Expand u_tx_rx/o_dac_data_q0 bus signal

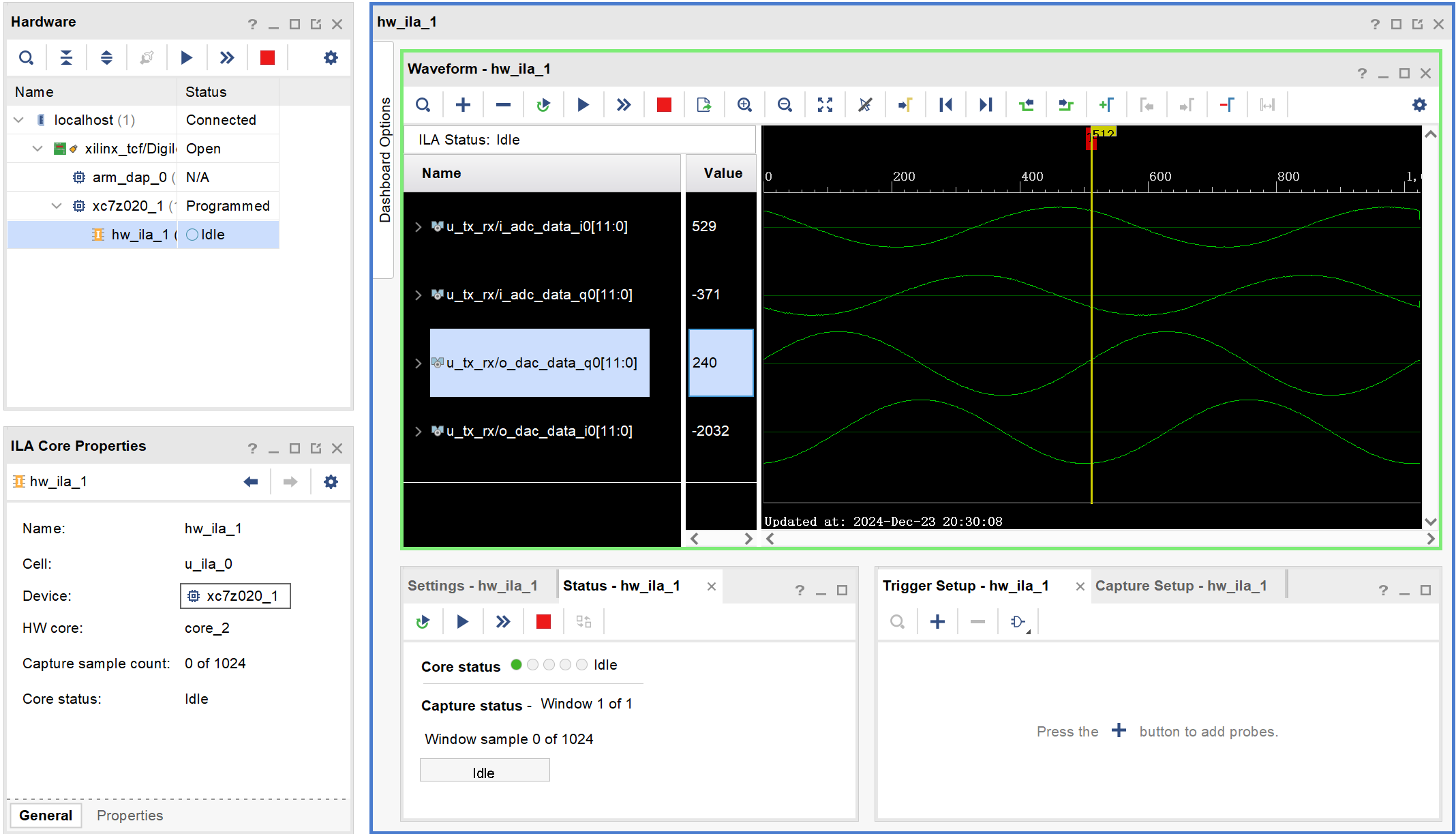coord(419,363)
